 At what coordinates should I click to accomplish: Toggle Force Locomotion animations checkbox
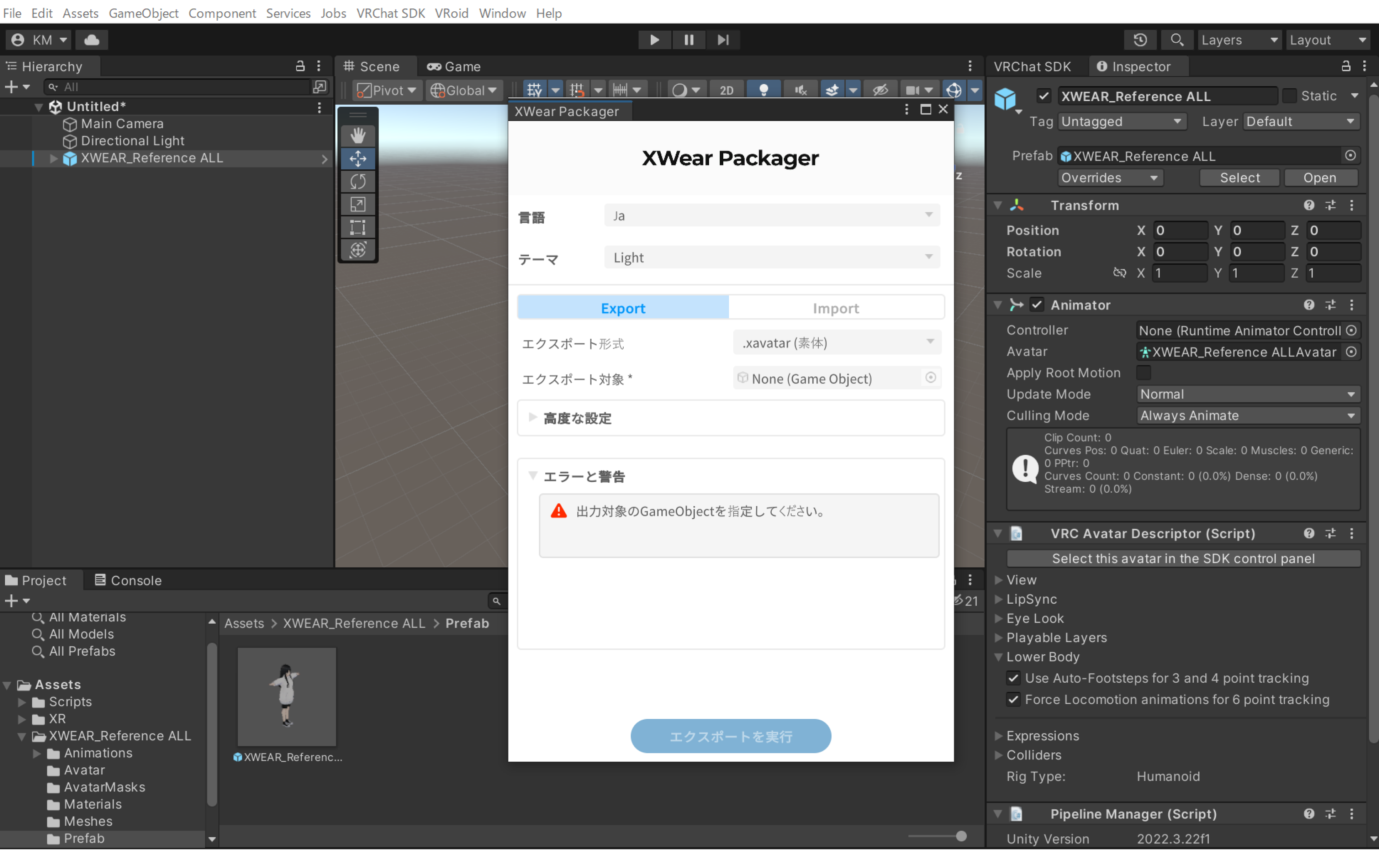click(x=1013, y=699)
